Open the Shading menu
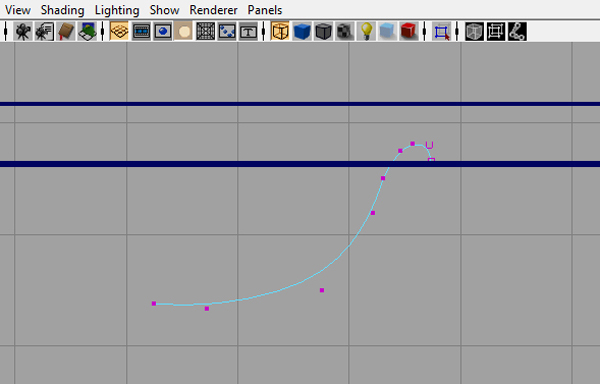Image resolution: width=600 pixels, height=384 pixels. tap(62, 10)
